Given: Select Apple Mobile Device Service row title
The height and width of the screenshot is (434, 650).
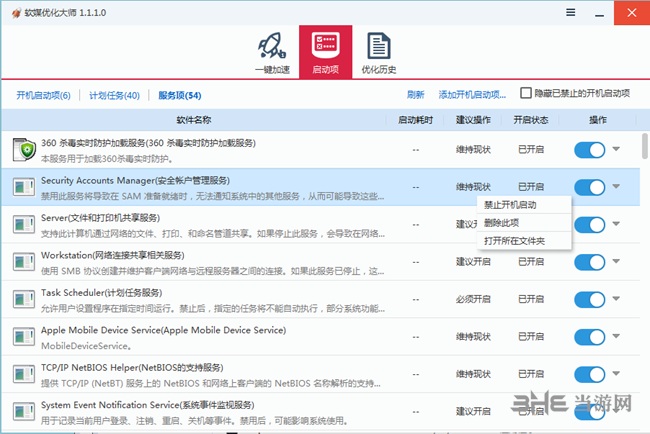Looking at the screenshot, I should coord(164,330).
